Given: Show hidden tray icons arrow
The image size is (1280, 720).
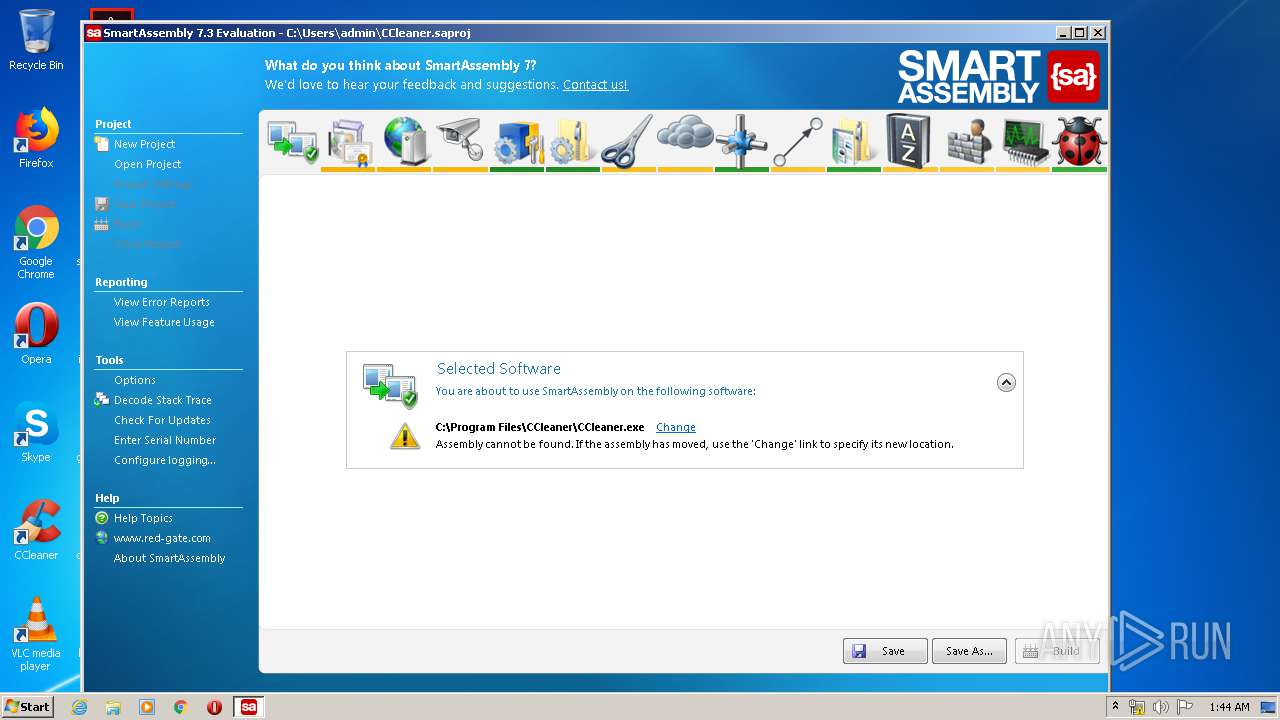Looking at the screenshot, I should click(x=1116, y=707).
